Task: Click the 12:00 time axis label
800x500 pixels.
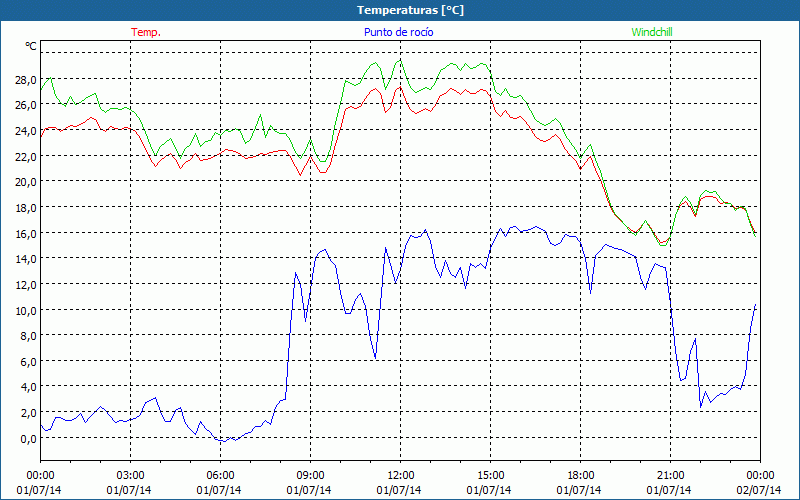Action: (x=401, y=476)
